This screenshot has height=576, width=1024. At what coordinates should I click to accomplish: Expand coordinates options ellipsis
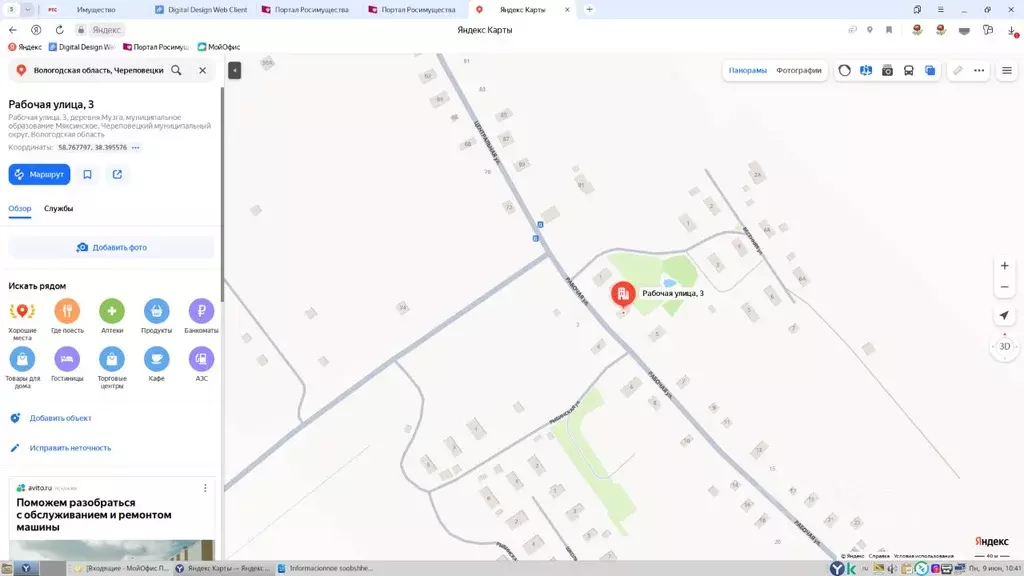point(136,148)
